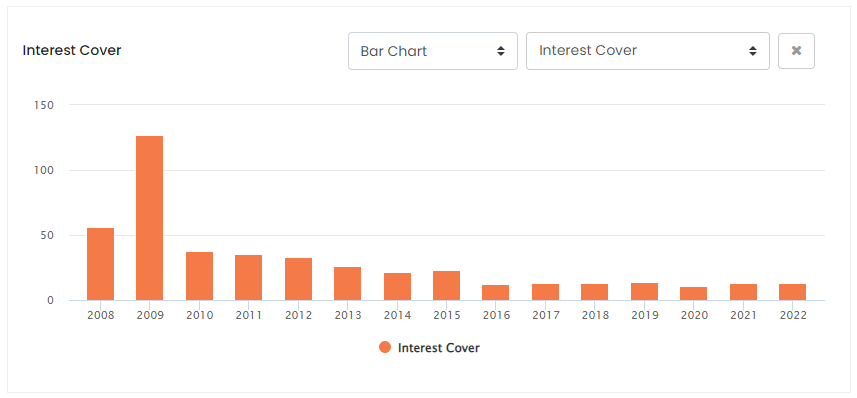The height and width of the screenshot is (398, 857).
Task: Select the 2019 bar
Action: (x=644, y=291)
